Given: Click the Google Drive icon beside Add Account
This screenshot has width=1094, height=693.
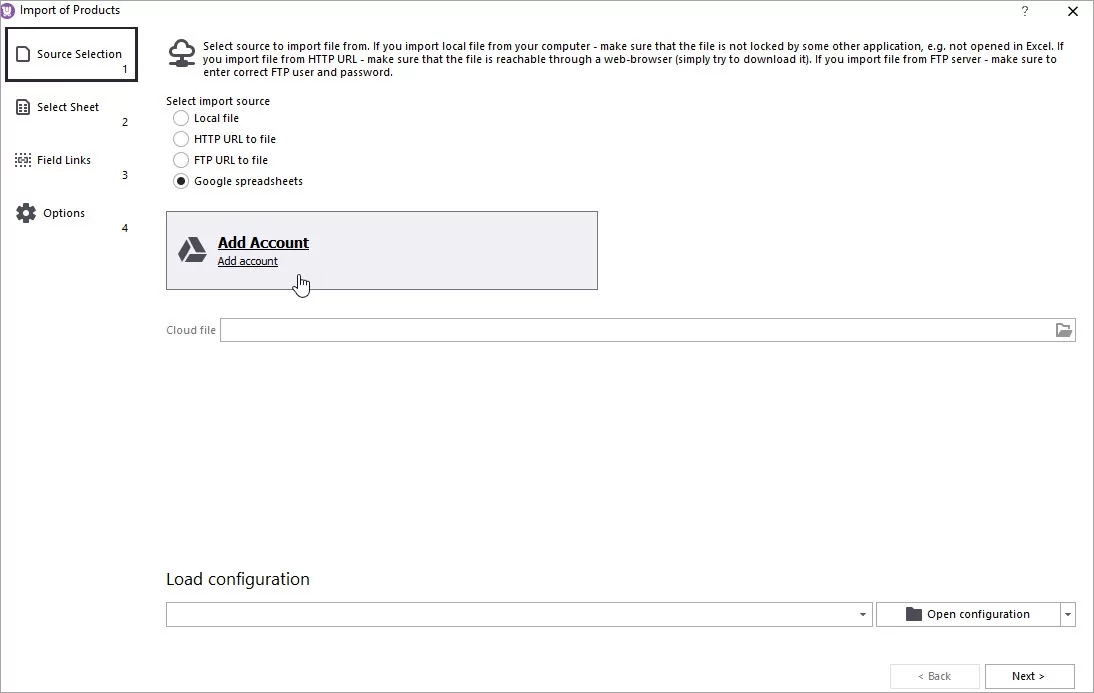Looking at the screenshot, I should [192, 250].
